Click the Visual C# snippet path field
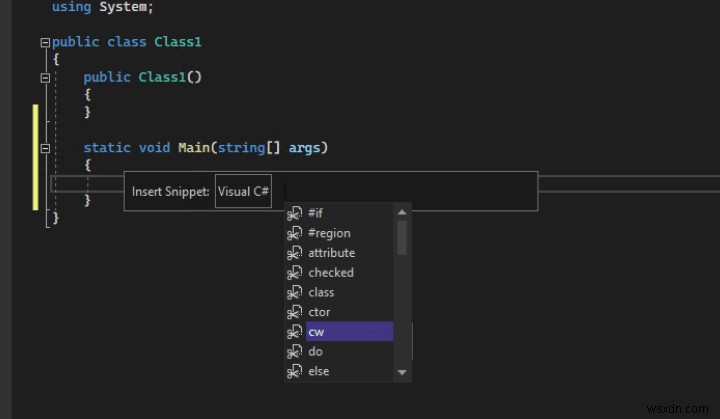Image resolution: width=720 pixels, height=419 pixels. tap(244, 191)
